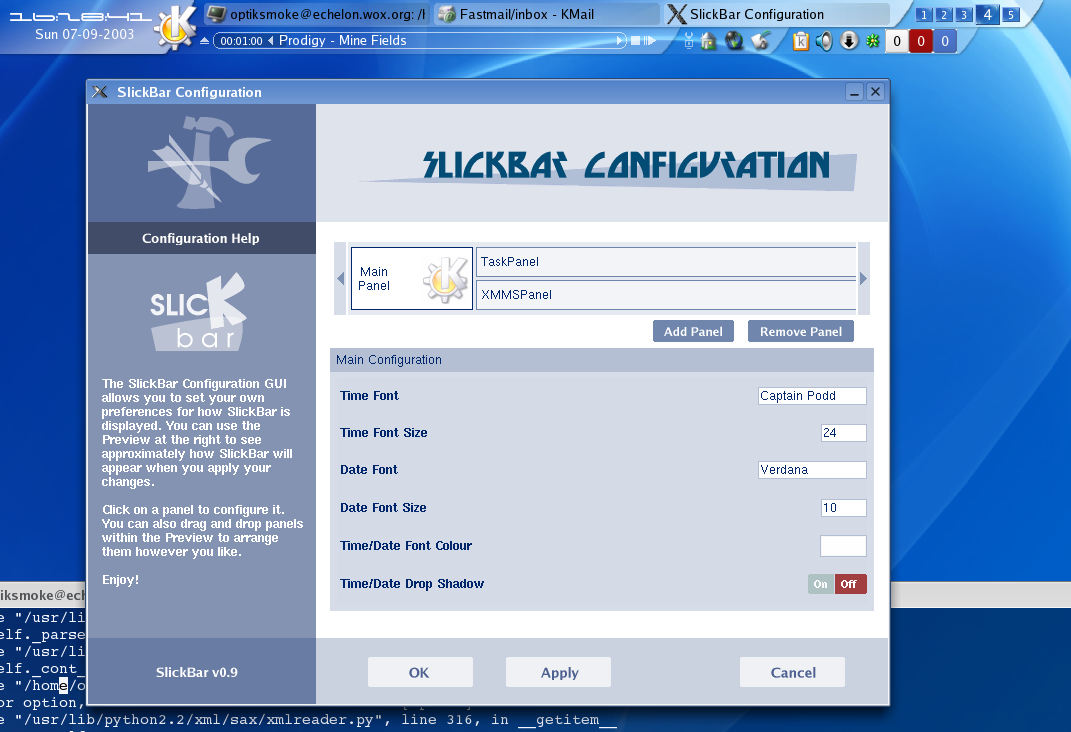Click the plug icon in launcher tray
Image resolution: width=1071 pixels, height=732 pixels.
[688, 41]
